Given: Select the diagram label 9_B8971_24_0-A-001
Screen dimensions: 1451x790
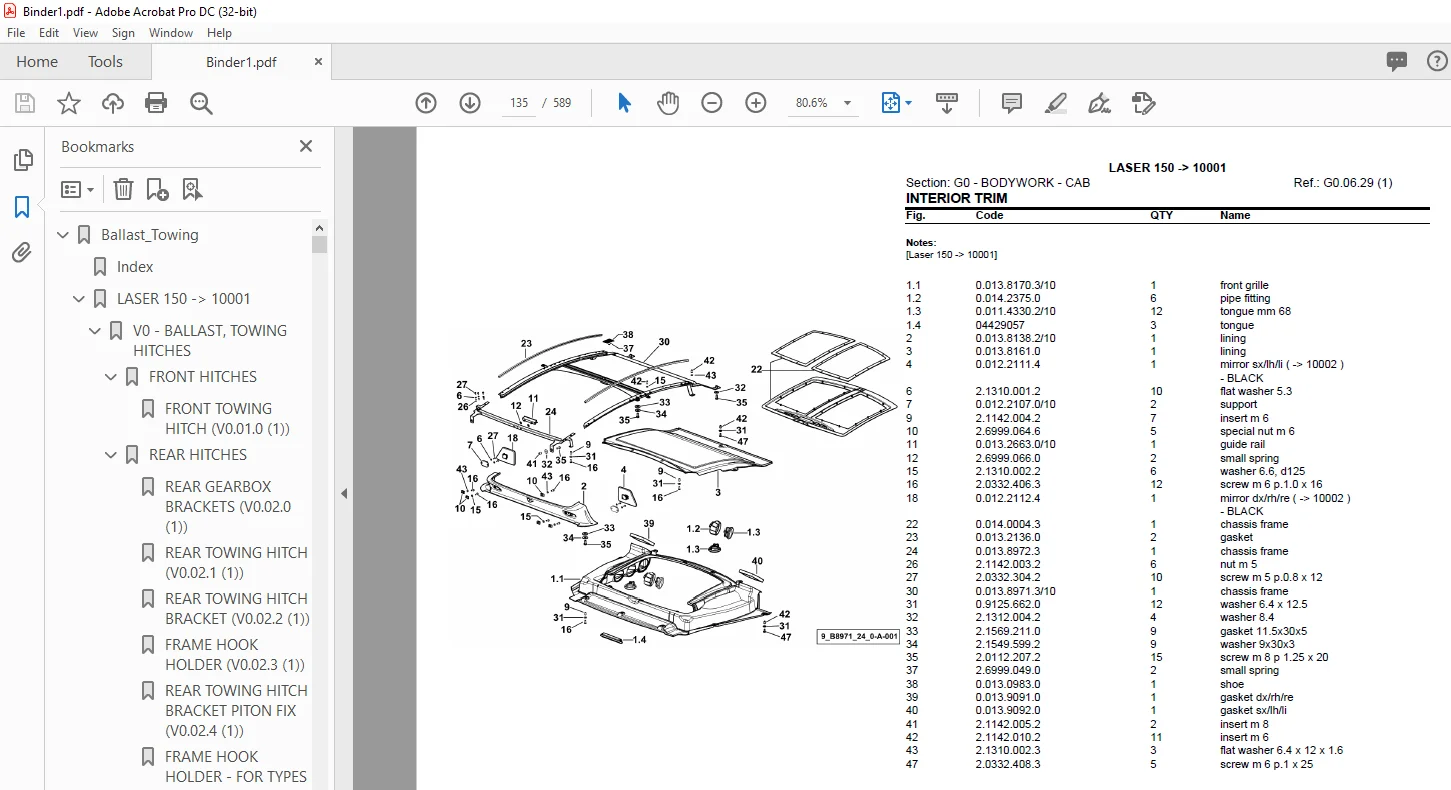Looking at the screenshot, I should pyautogui.click(x=859, y=636).
